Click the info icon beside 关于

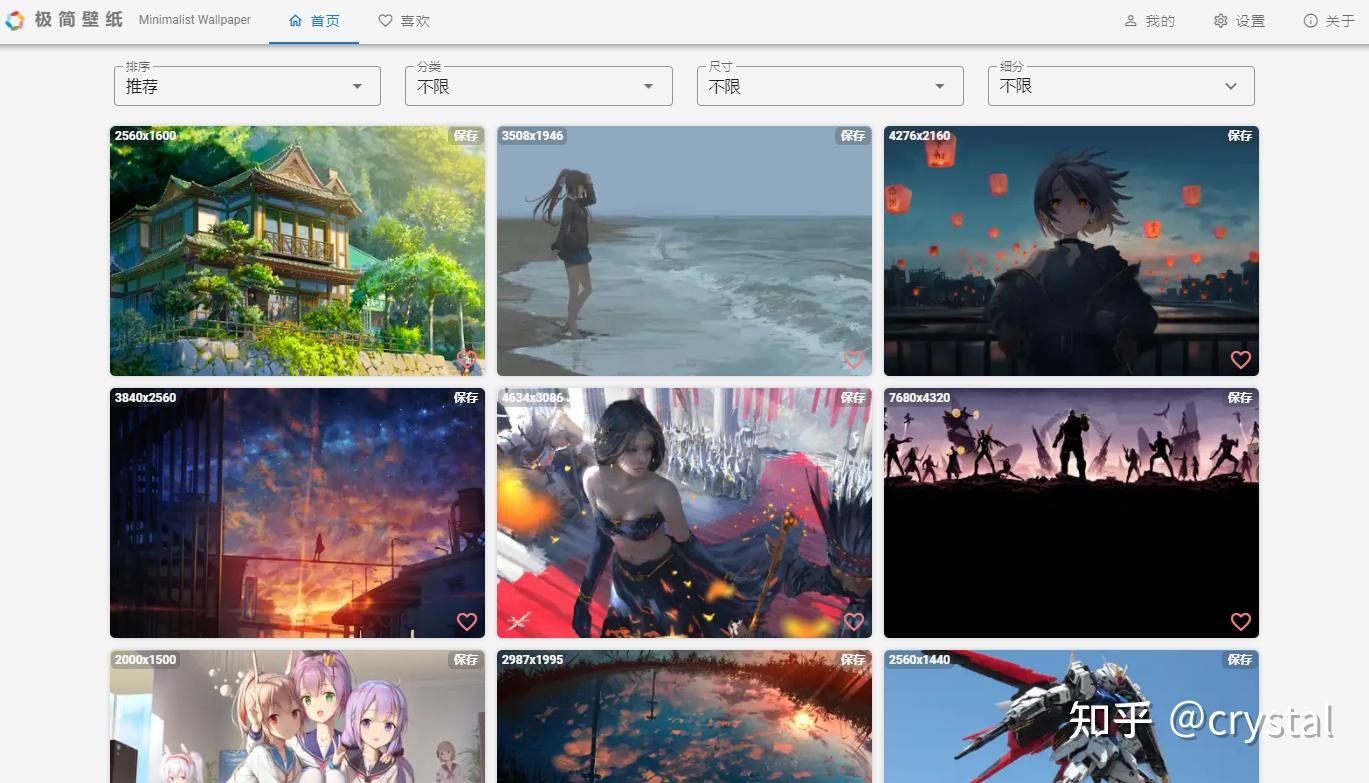click(1310, 20)
